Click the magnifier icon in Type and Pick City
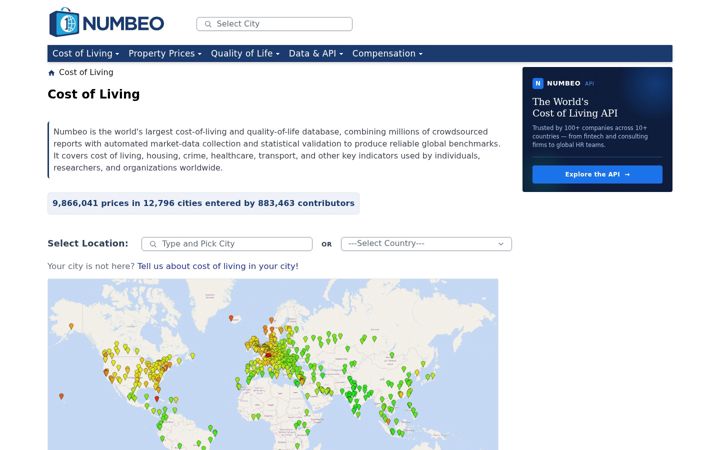The height and width of the screenshot is (450, 720). click(x=153, y=244)
